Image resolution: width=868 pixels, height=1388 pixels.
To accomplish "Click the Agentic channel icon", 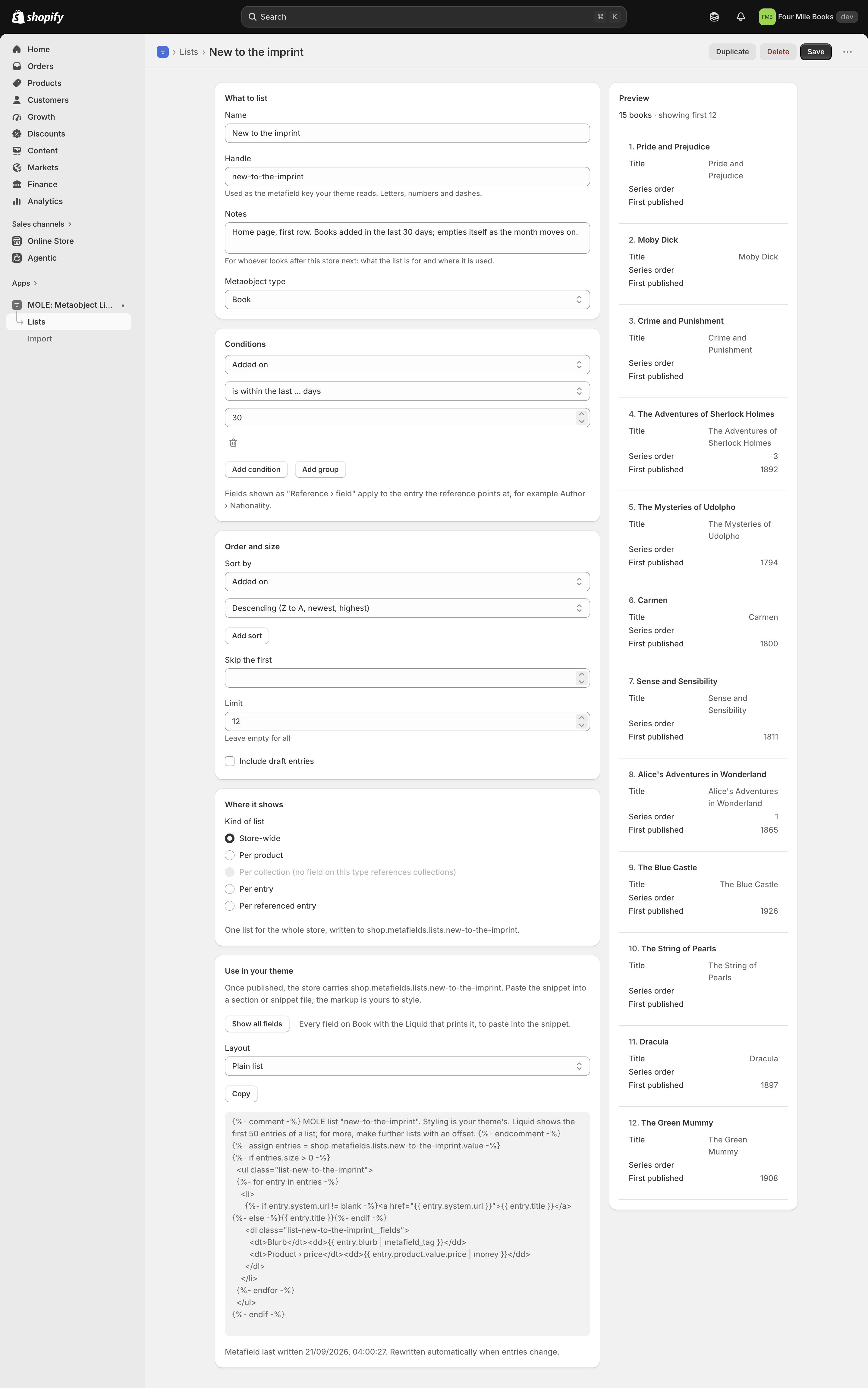I will 17,258.
